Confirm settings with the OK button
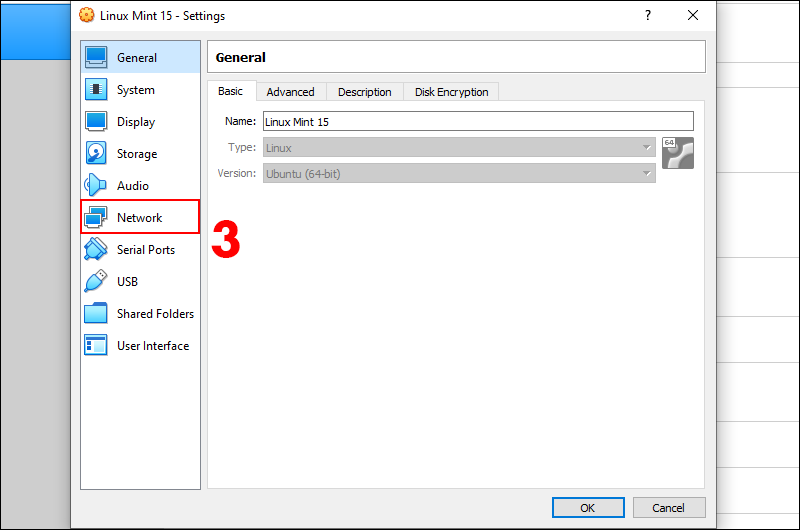800x530 pixels. click(588, 508)
